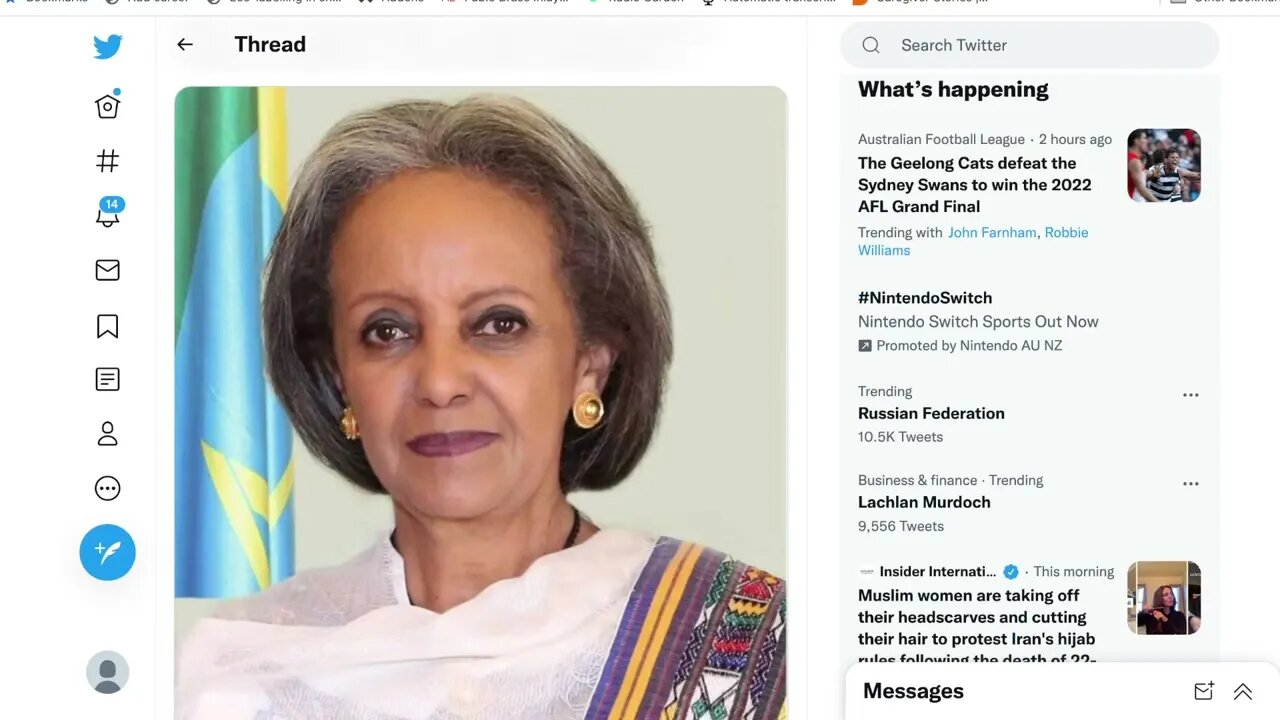Image resolution: width=1280 pixels, height=720 pixels.
Task: Open the John Farnham trending link
Action: pyautogui.click(x=992, y=232)
